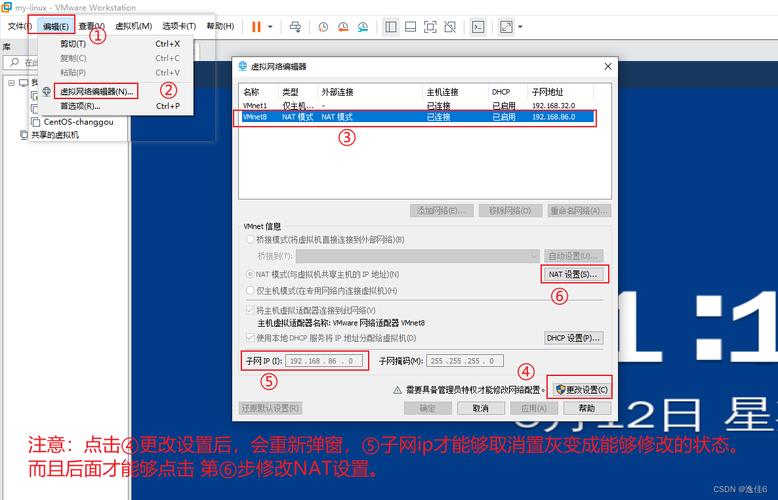This screenshot has width=778, height=500.
Task: Open the snapshot manager icon
Action: point(363,27)
